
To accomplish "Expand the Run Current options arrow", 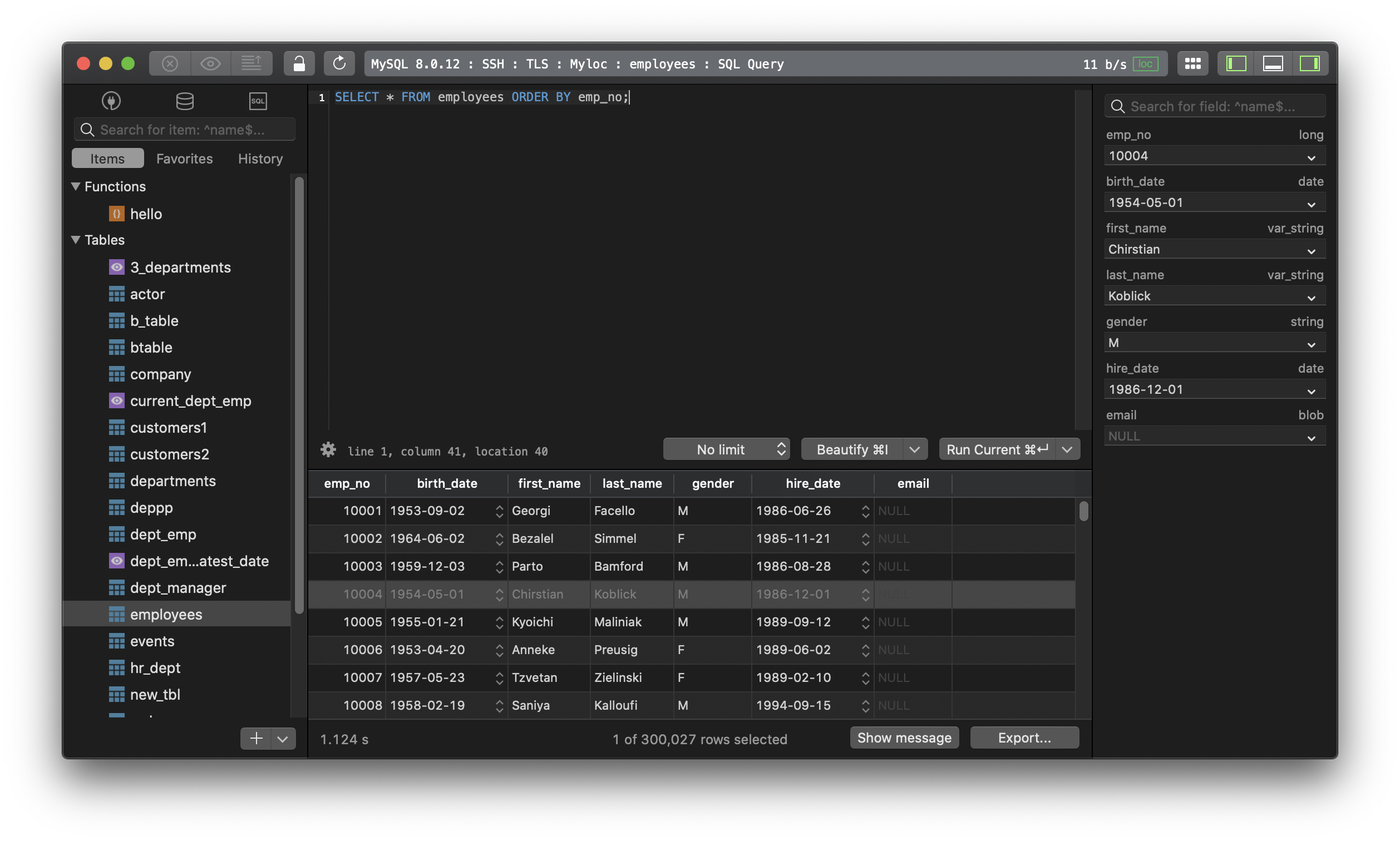I will tap(1067, 449).
